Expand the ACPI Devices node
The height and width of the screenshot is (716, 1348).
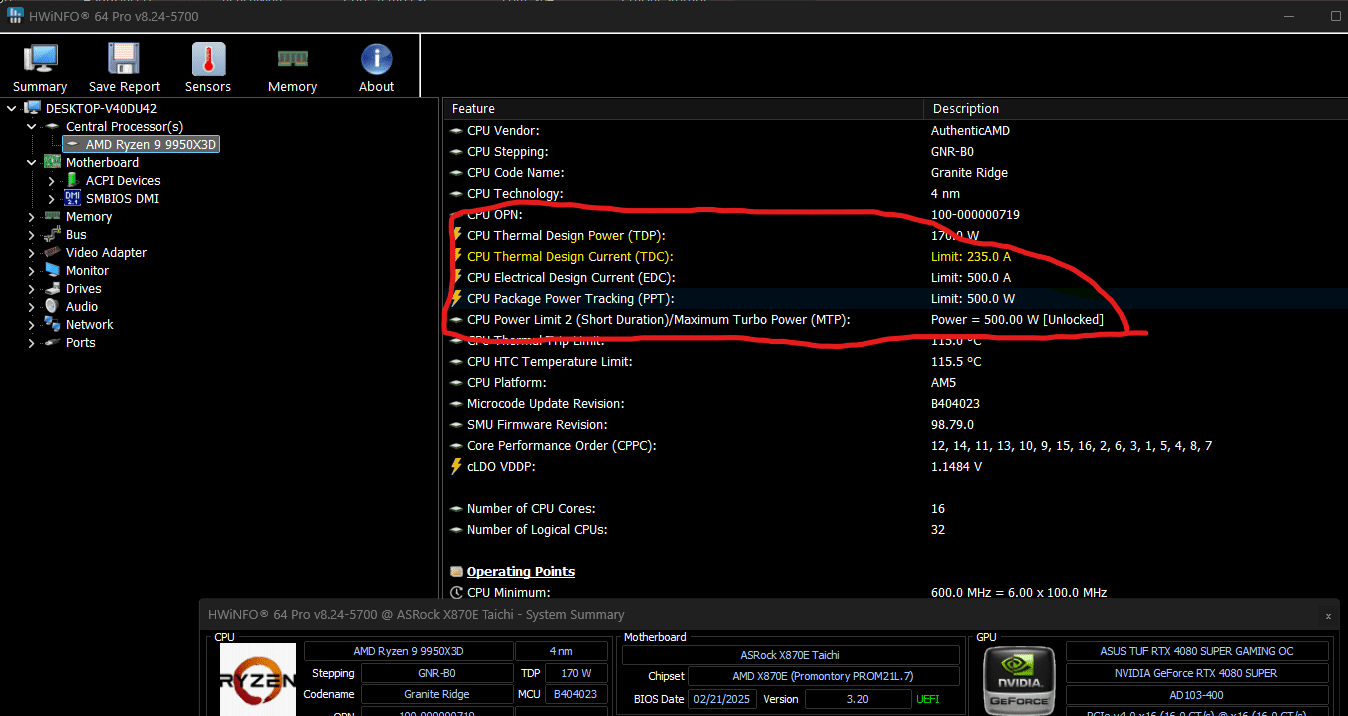click(52, 180)
